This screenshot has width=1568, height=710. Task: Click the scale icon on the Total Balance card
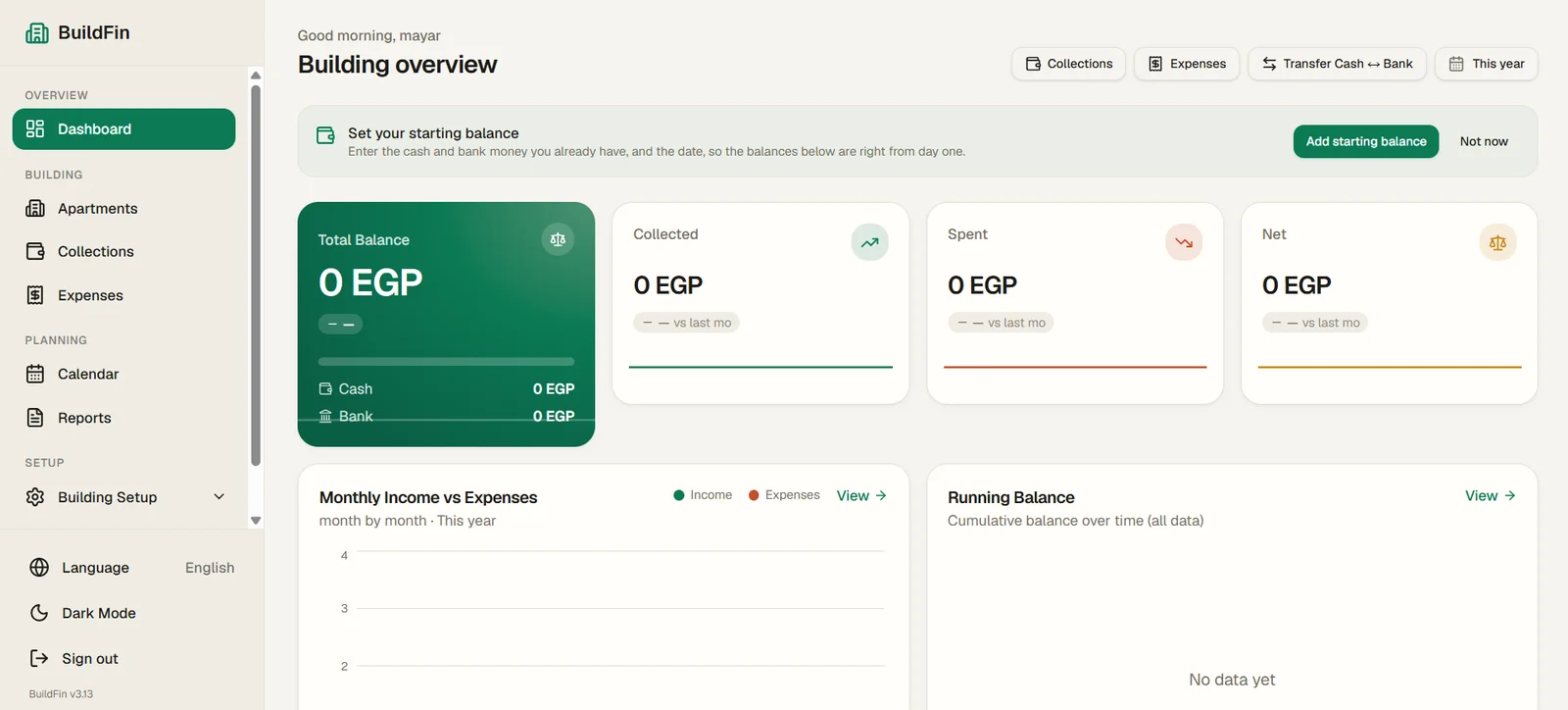[x=558, y=239]
